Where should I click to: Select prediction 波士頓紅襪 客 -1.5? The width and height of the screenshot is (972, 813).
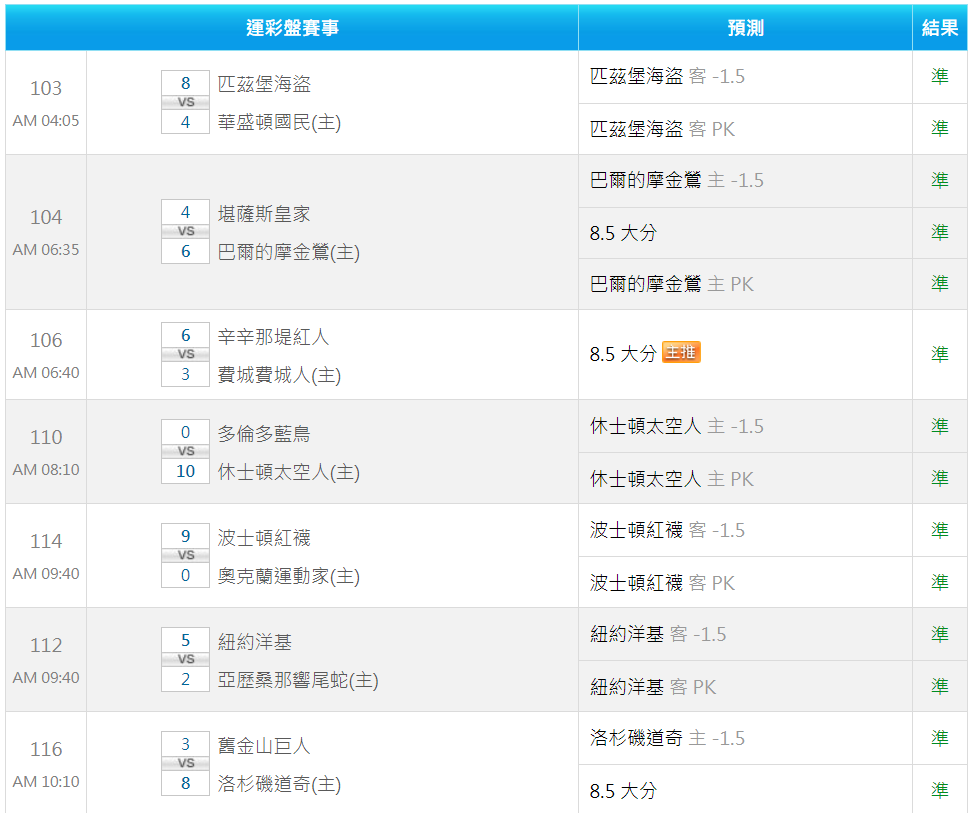coord(668,530)
